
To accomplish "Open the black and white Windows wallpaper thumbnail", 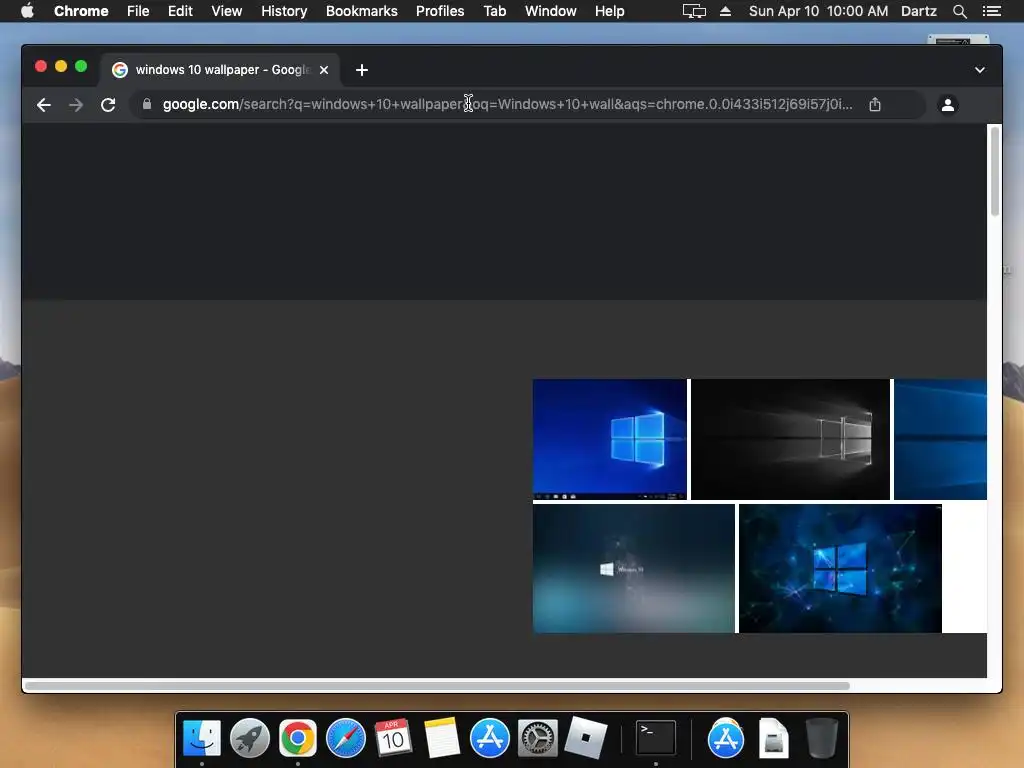I will (x=790, y=440).
